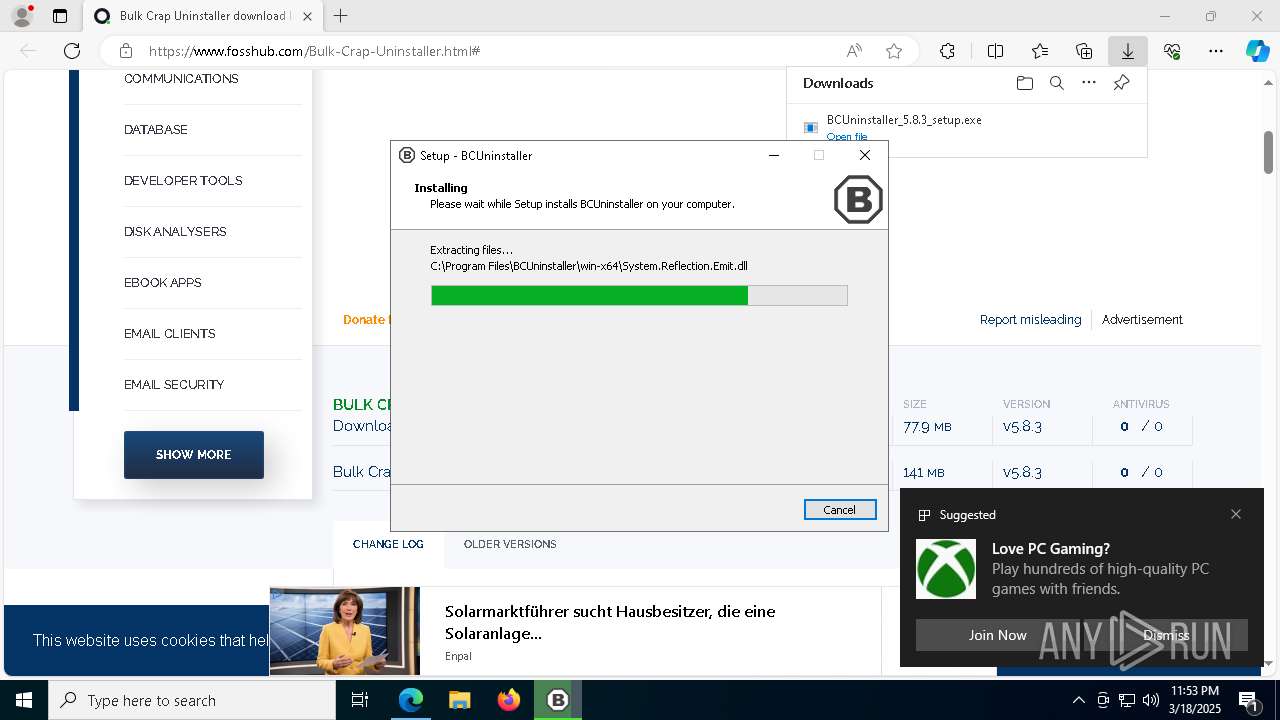Open Windows Start menu

coord(24,700)
